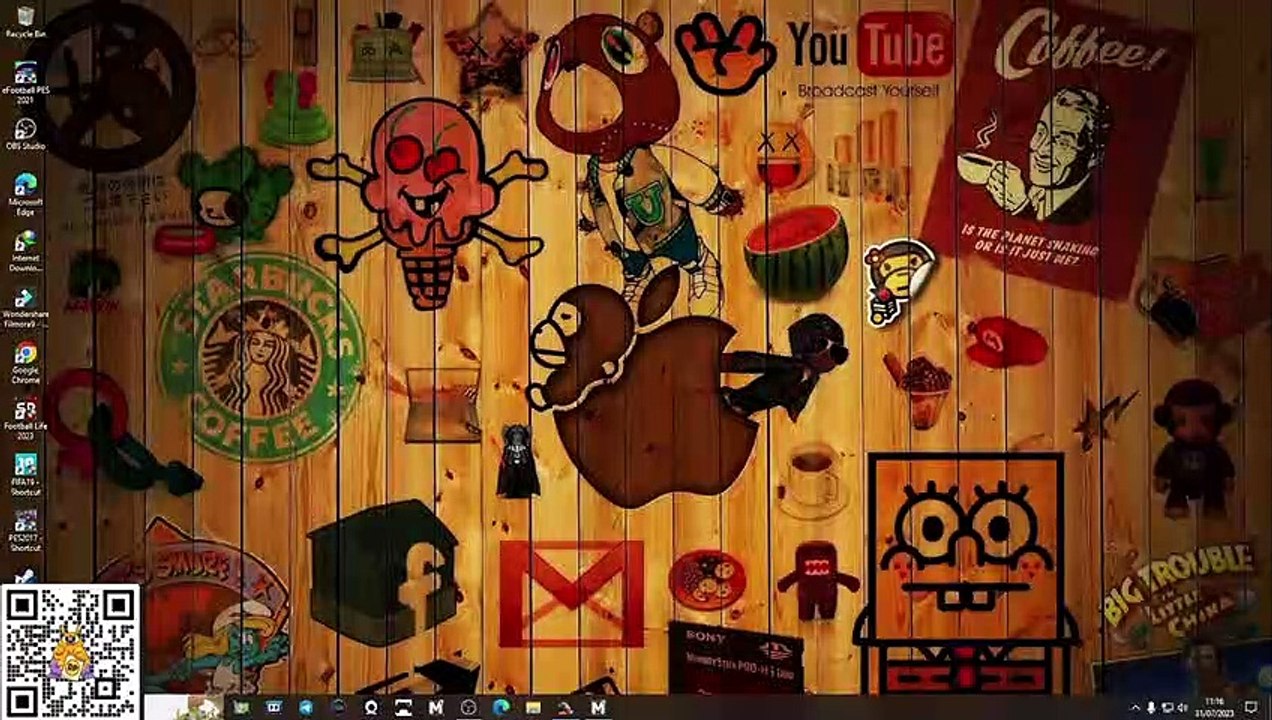Click the Telegram icon in the taskbar
The width and height of the screenshot is (1272, 720).
point(305,707)
